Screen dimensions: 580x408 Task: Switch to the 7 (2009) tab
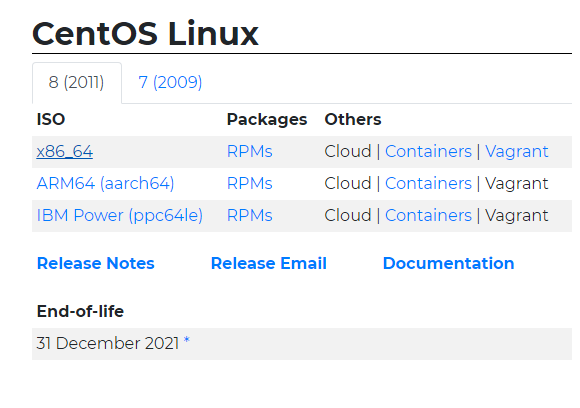pos(170,82)
